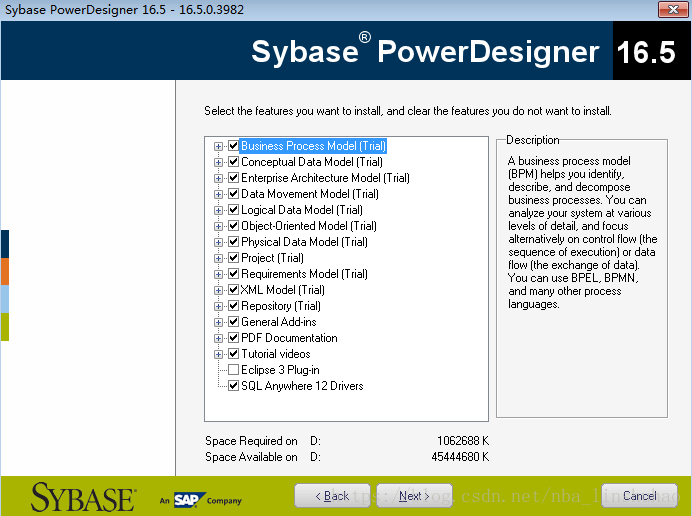This screenshot has width=692, height=516.
Task: Expand Repository (Trial) tree node
Action: pos(218,306)
